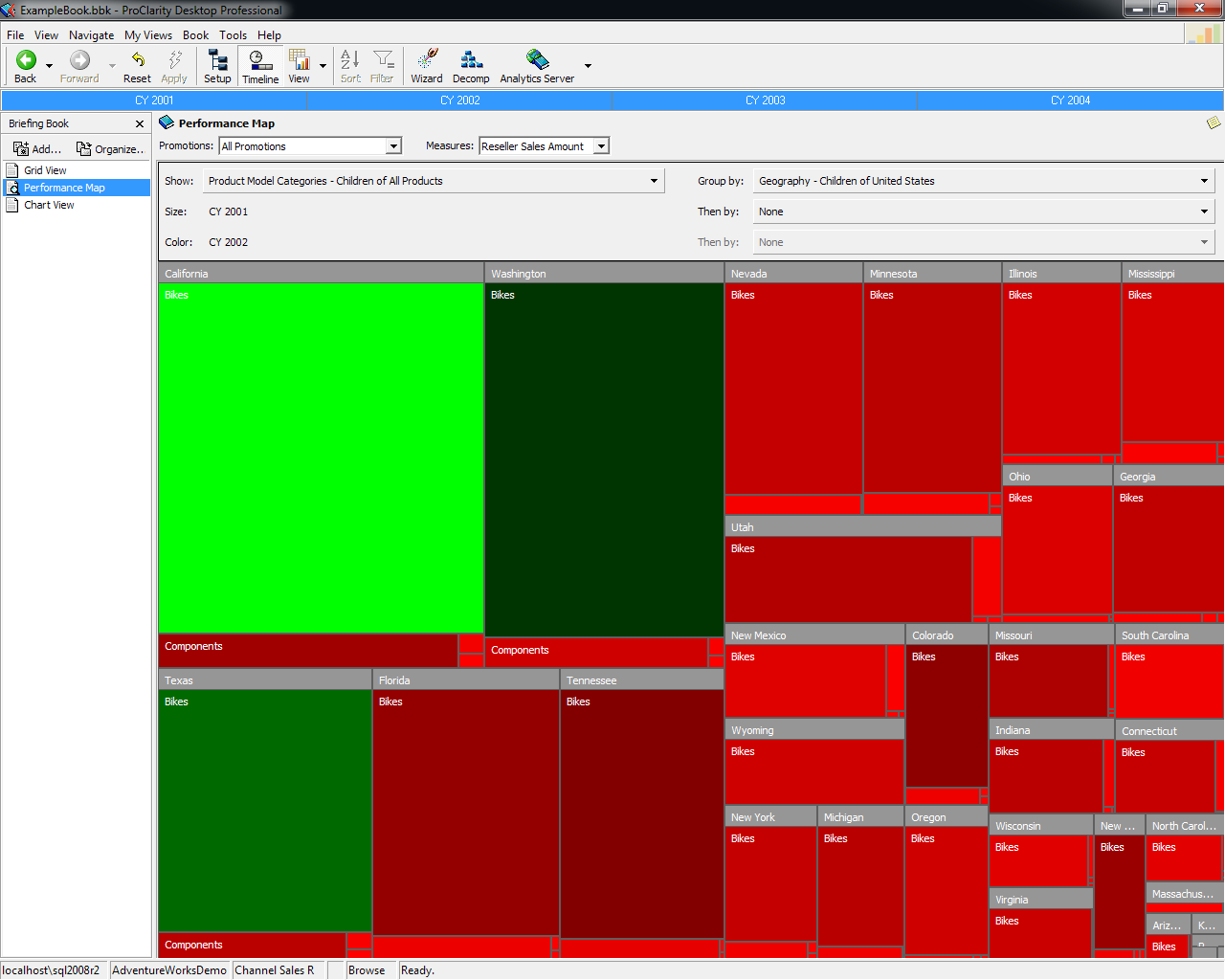Click the Analytics Server icon
This screenshot has height=980, width=1225.
[537, 61]
